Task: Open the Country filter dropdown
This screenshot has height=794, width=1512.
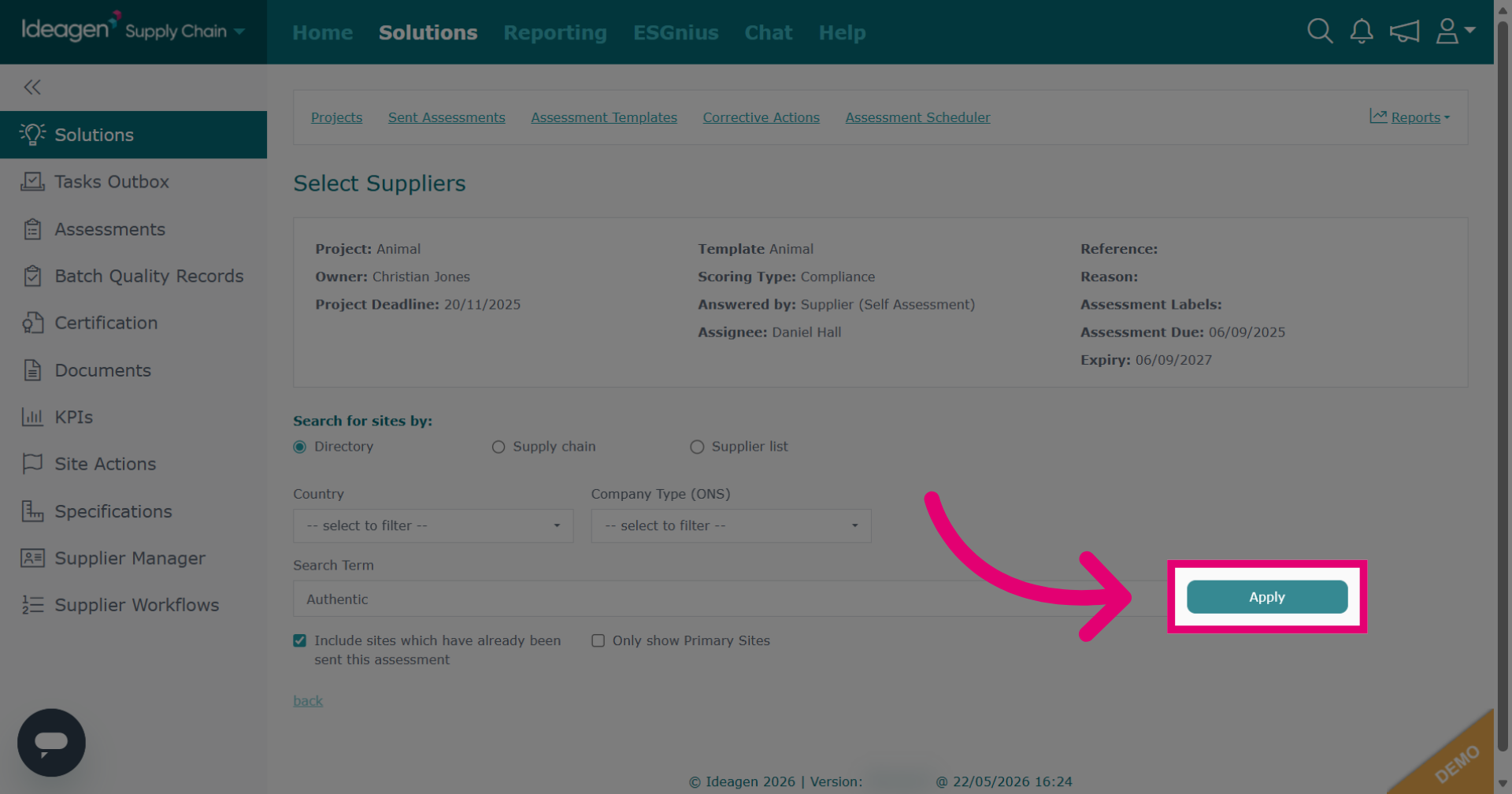Action: point(433,525)
